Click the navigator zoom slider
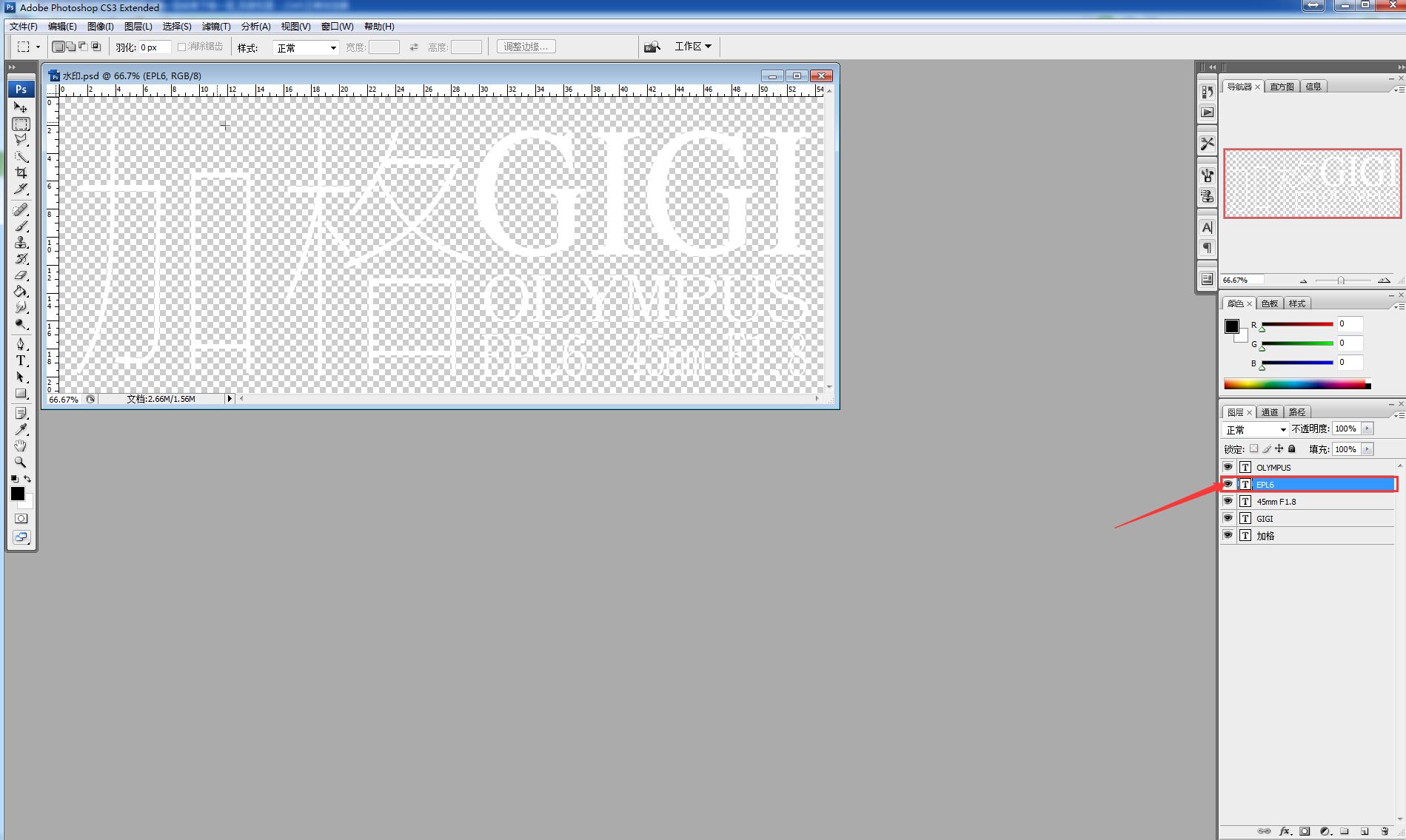 pyautogui.click(x=1341, y=280)
